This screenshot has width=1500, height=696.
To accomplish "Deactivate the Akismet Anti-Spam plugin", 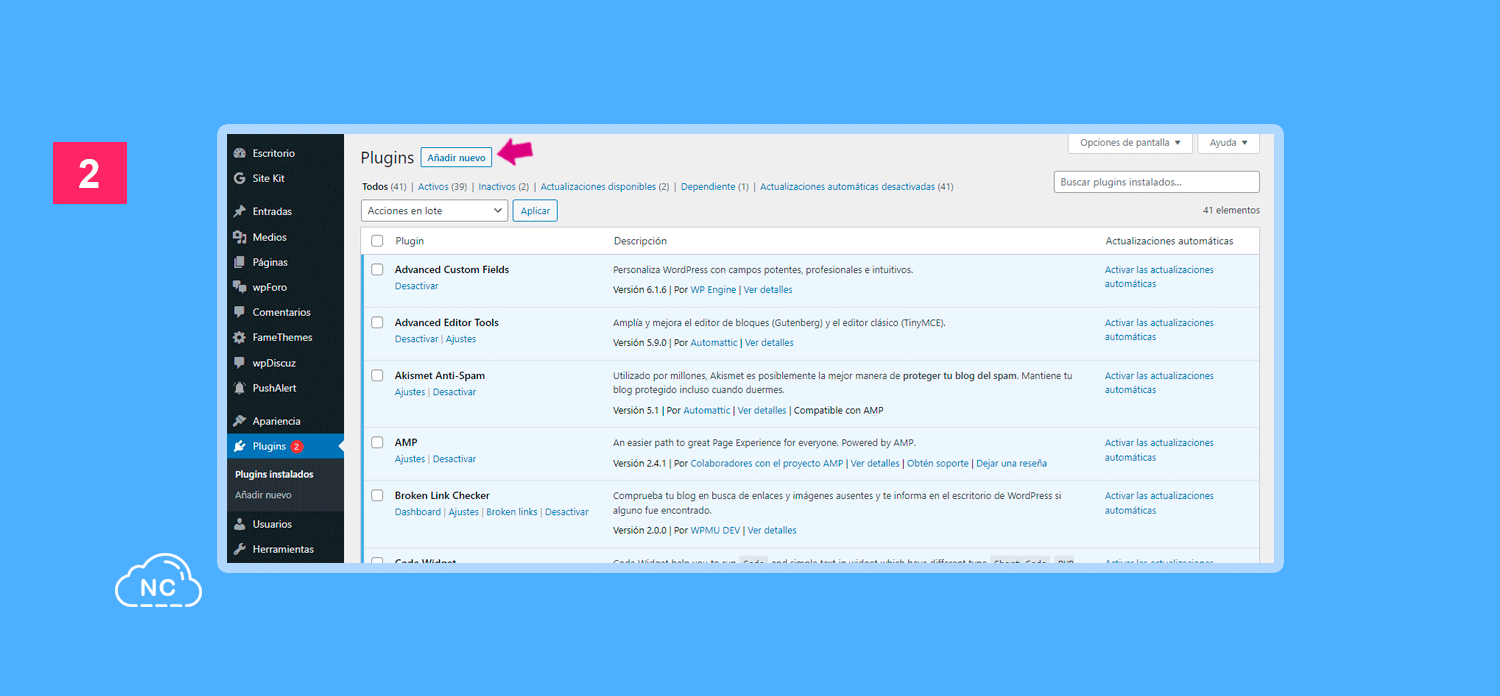I will tap(455, 392).
